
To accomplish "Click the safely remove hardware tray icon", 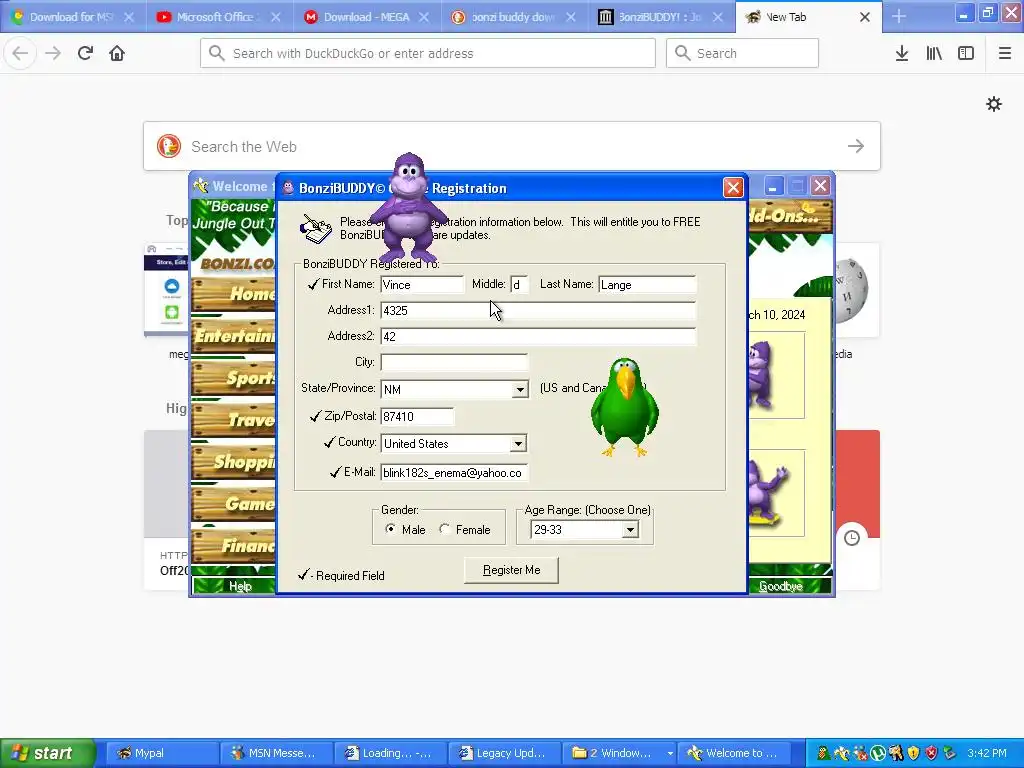I will [x=950, y=753].
